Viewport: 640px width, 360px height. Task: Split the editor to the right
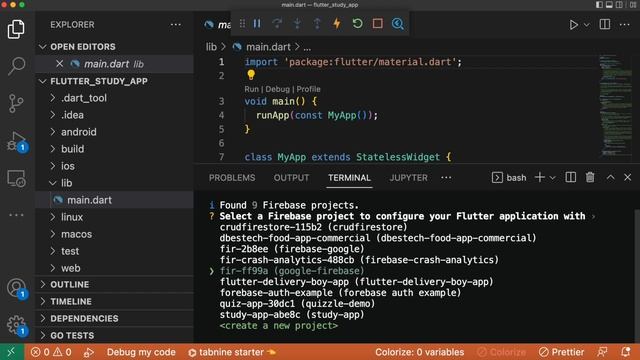[605, 24]
